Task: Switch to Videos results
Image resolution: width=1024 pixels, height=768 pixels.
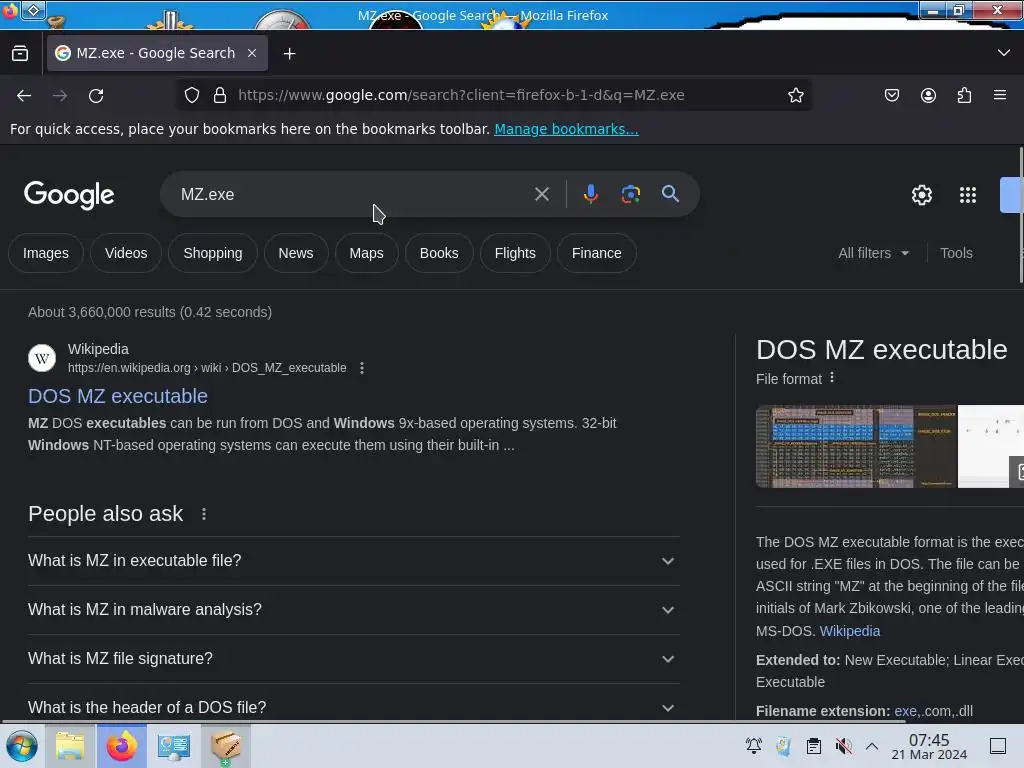Action: coord(126,253)
